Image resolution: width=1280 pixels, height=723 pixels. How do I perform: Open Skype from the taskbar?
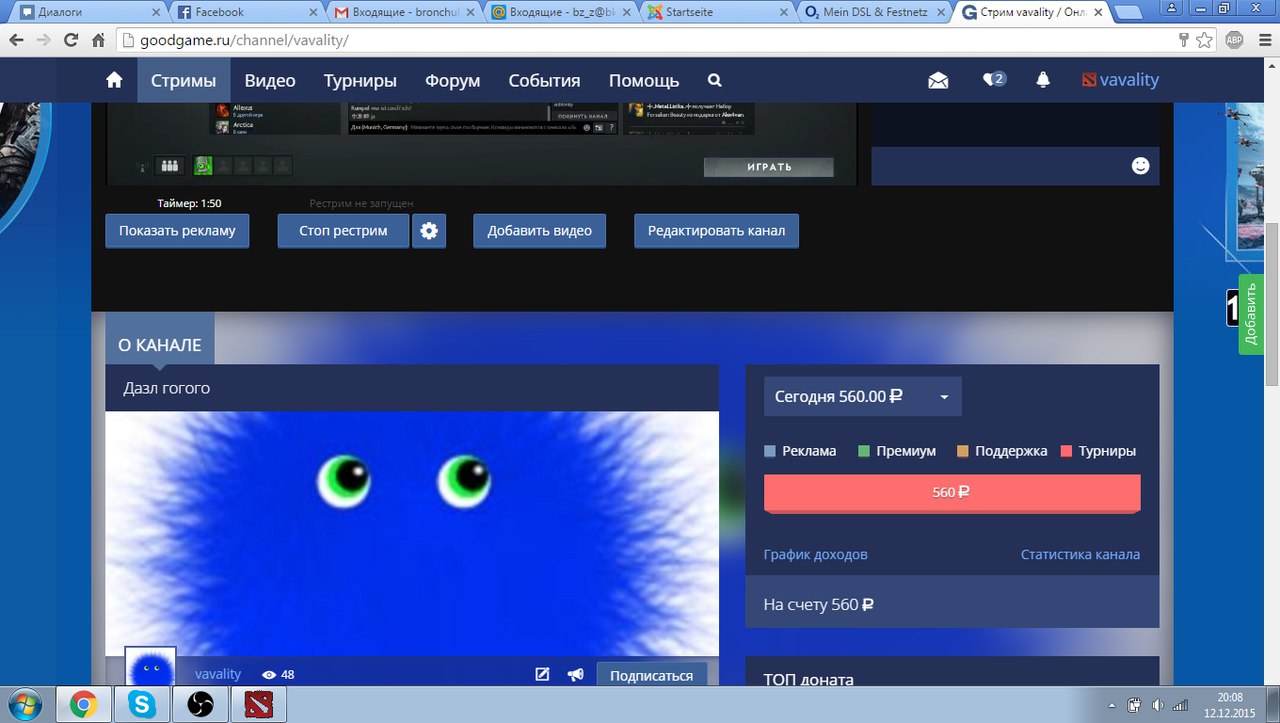tap(141, 705)
